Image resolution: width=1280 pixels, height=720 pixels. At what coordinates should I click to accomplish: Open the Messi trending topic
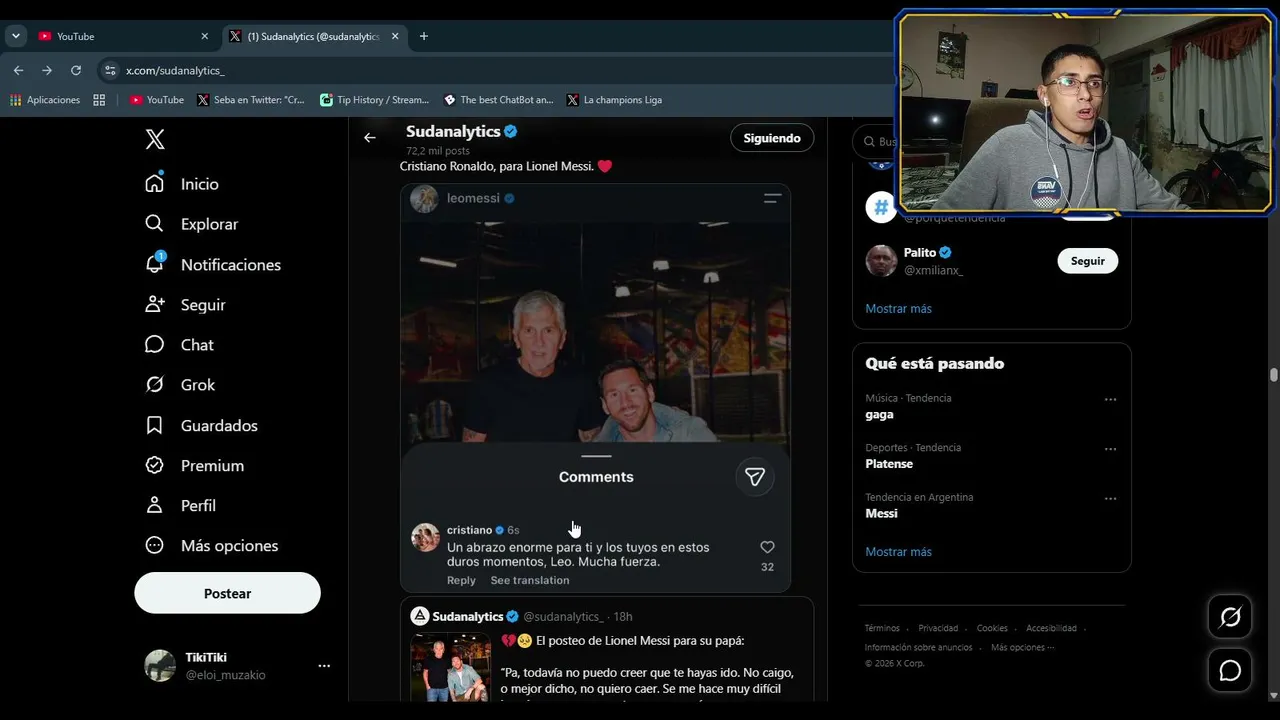[x=882, y=513]
